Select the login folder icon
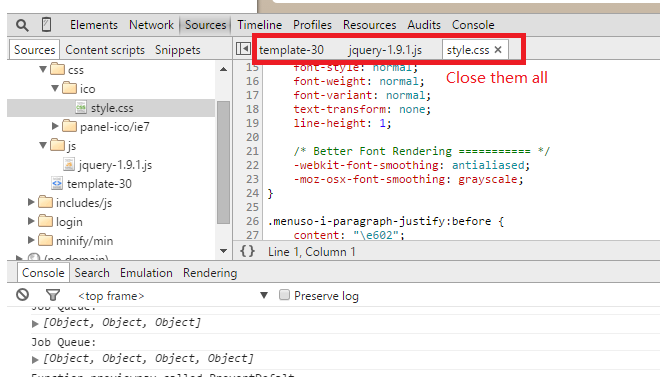Screen dimensions: 672x378 pyautogui.click(x=45, y=221)
